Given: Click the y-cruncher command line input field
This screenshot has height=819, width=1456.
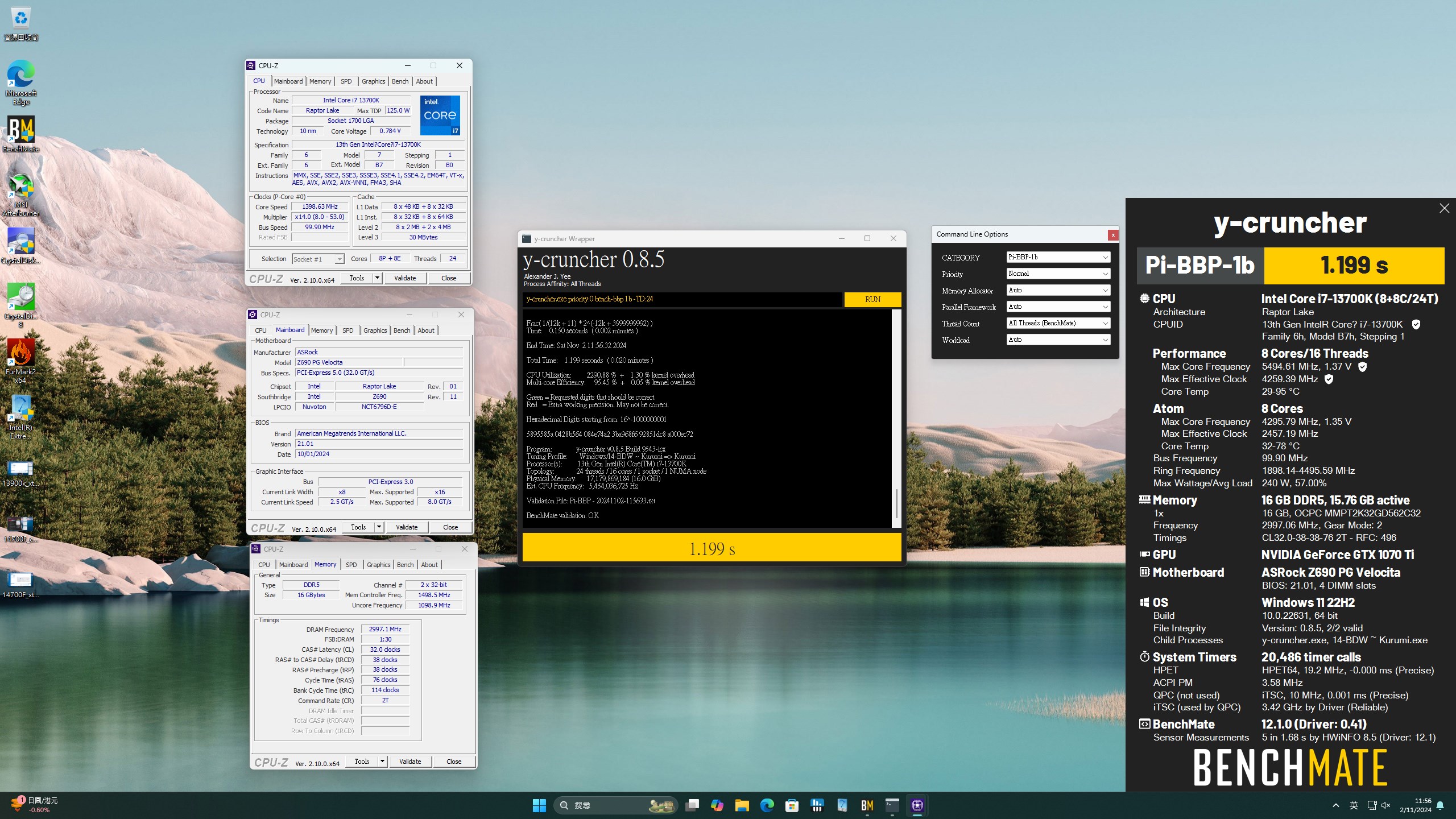Looking at the screenshot, I should pyautogui.click(x=682, y=299).
